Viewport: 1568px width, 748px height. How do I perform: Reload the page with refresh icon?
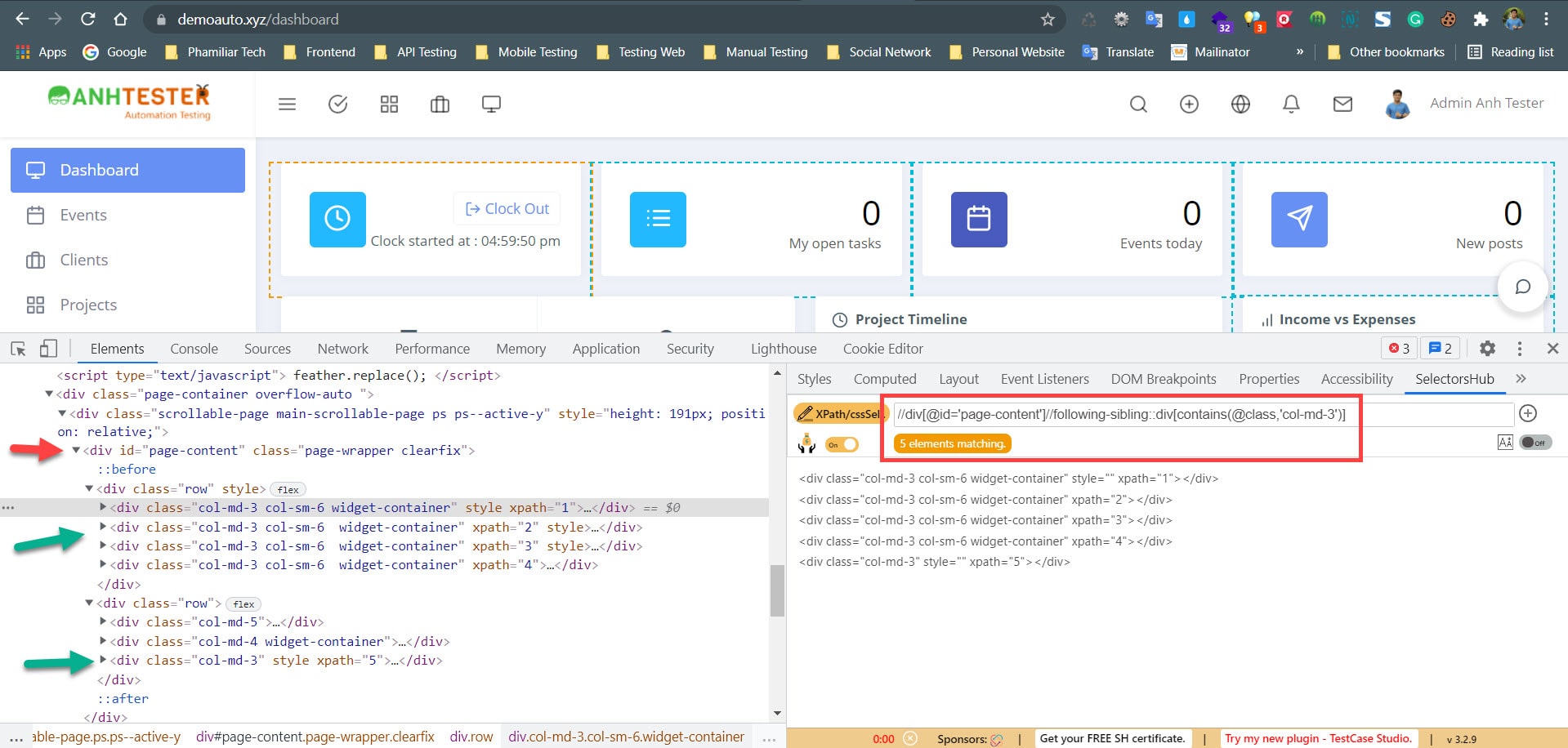click(x=88, y=19)
